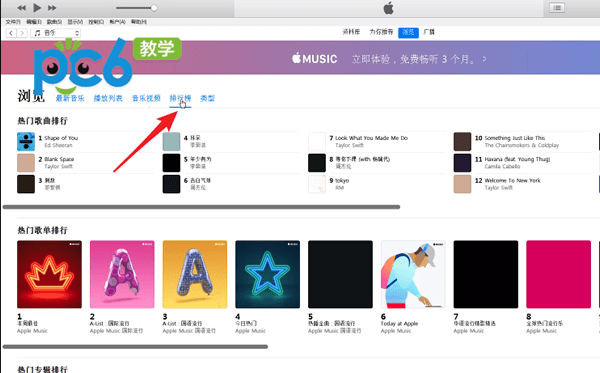Skip ahead with the fast-forward button

[x=52, y=8]
